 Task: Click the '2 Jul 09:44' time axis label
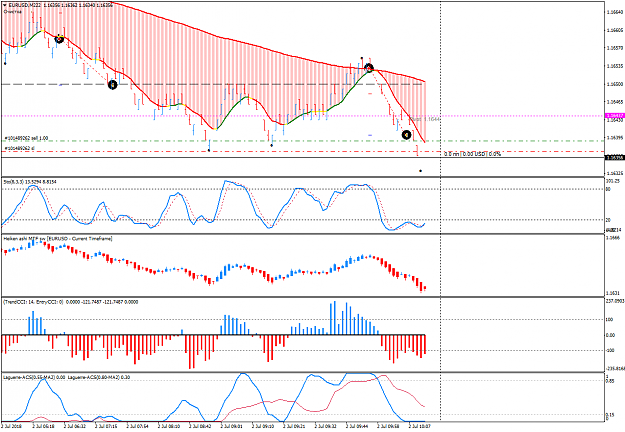pyautogui.click(x=358, y=426)
